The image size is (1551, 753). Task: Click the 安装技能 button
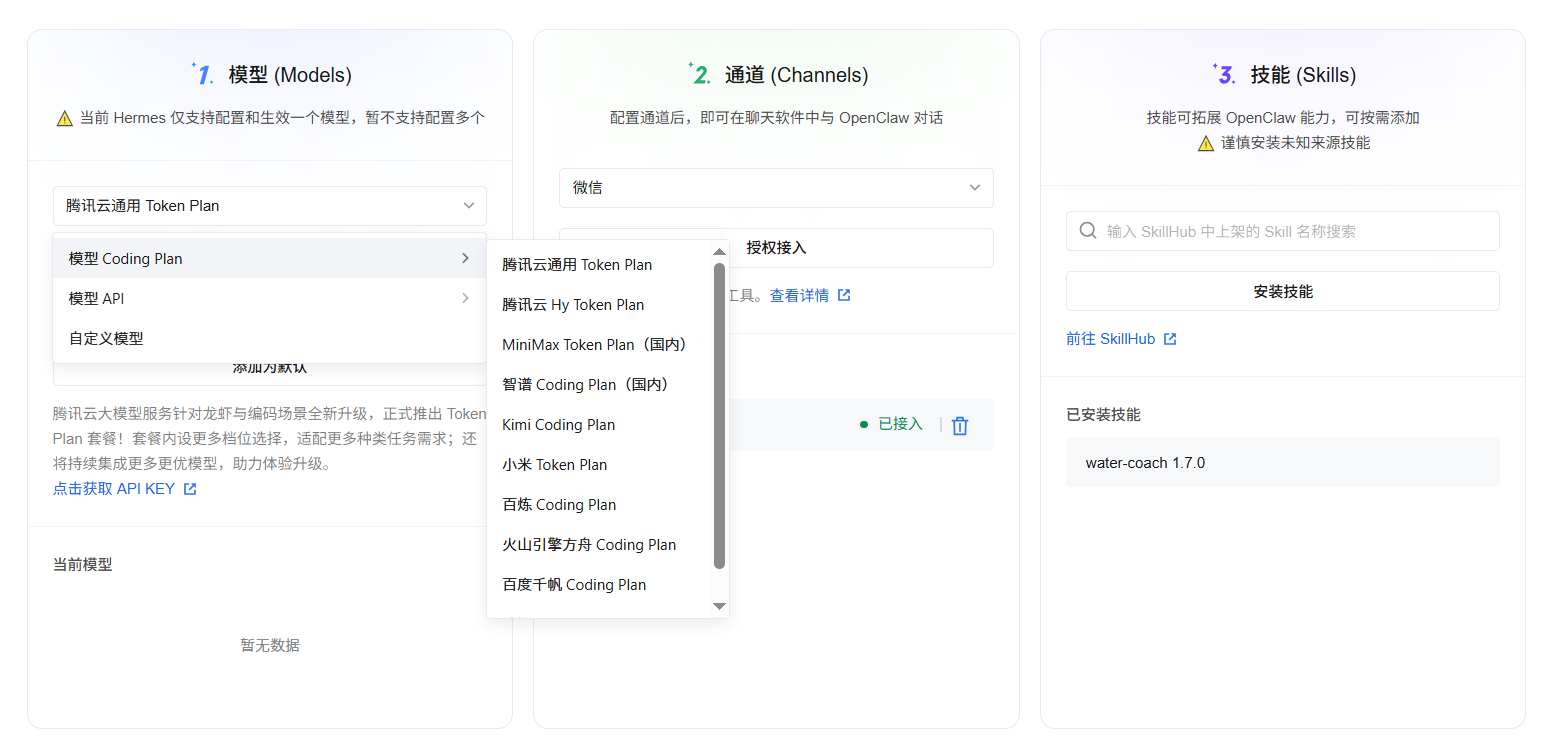1283,291
